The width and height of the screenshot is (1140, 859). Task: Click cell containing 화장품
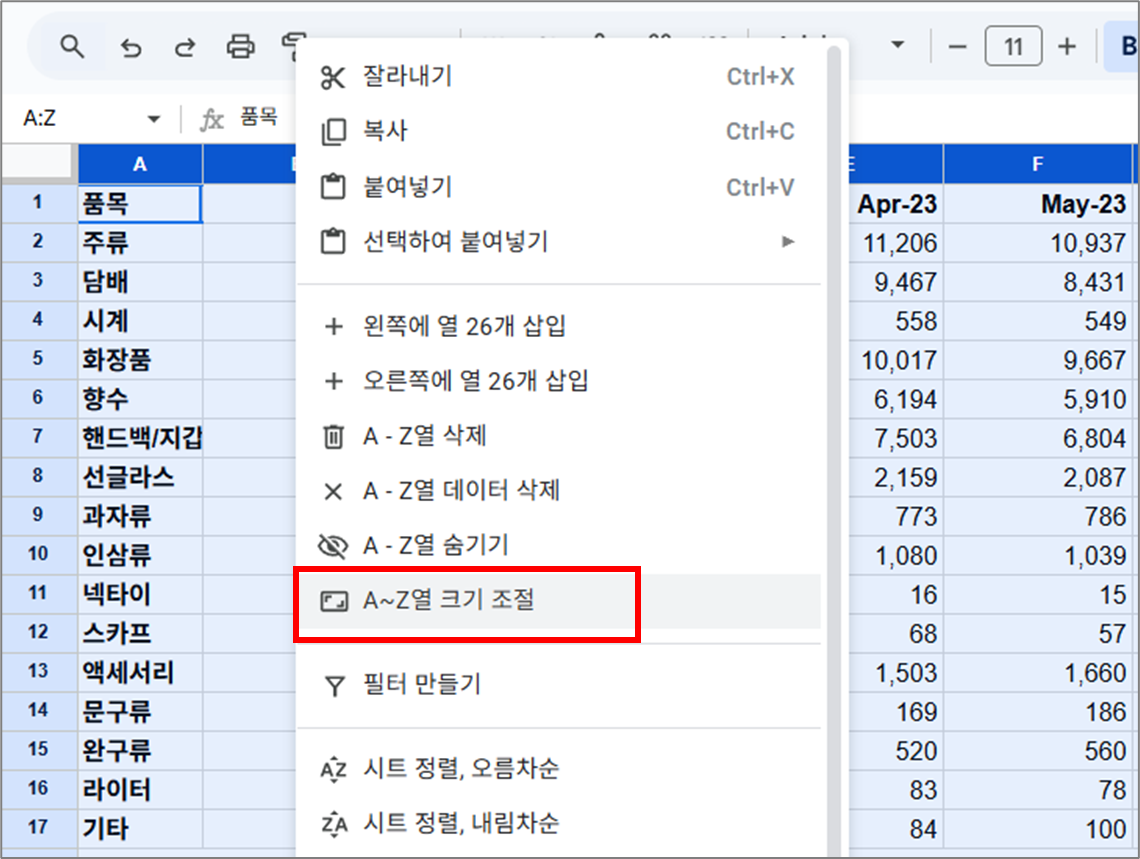pos(140,360)
